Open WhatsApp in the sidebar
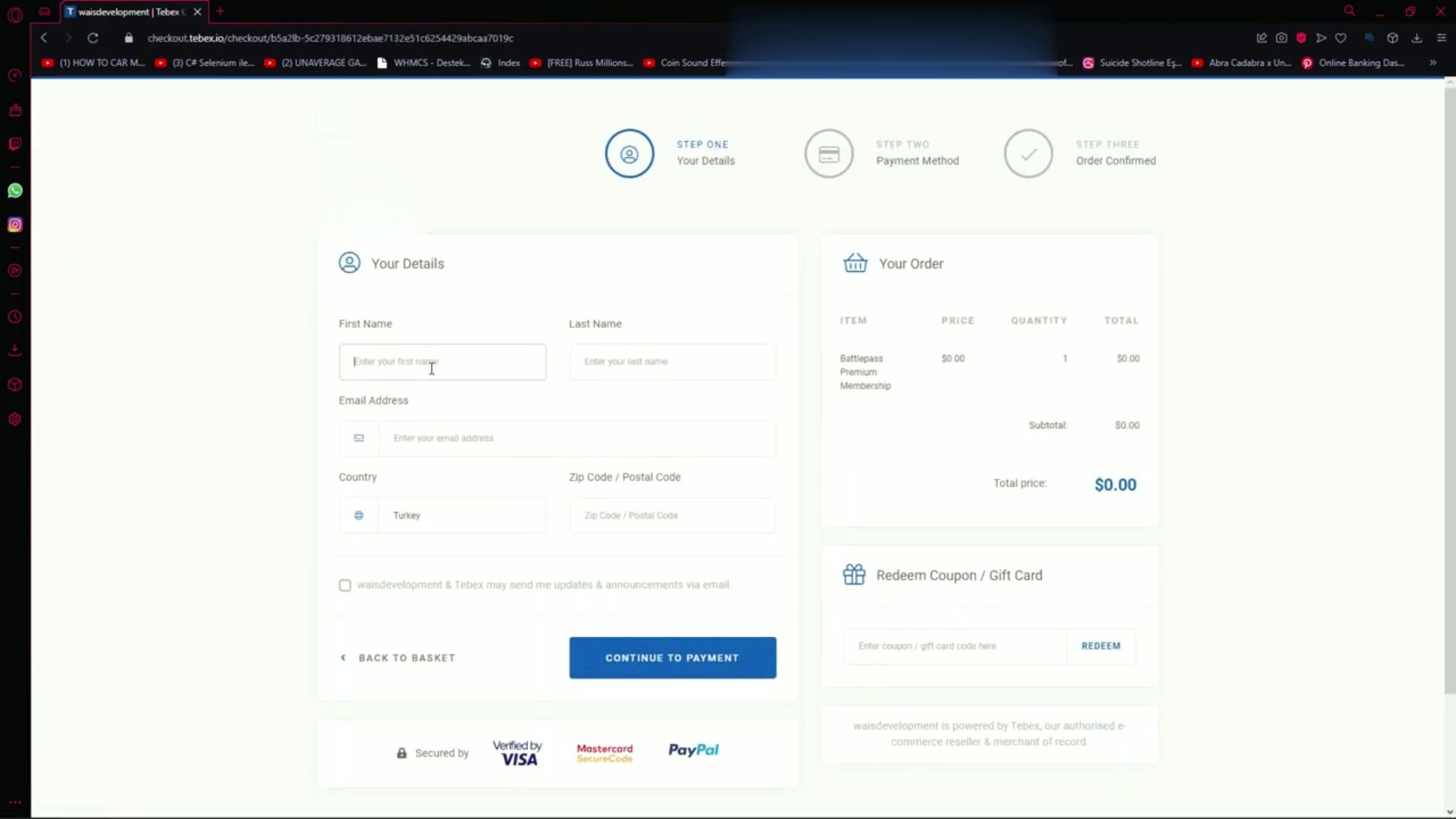1456x819 pixels. [14, 190]
